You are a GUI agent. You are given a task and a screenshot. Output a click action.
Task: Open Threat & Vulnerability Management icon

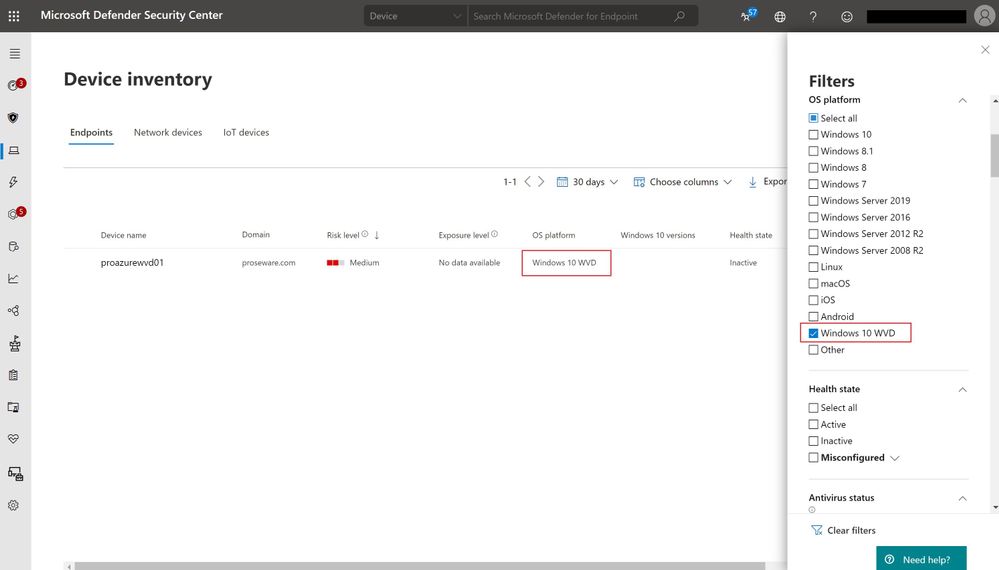coord(15,343)
